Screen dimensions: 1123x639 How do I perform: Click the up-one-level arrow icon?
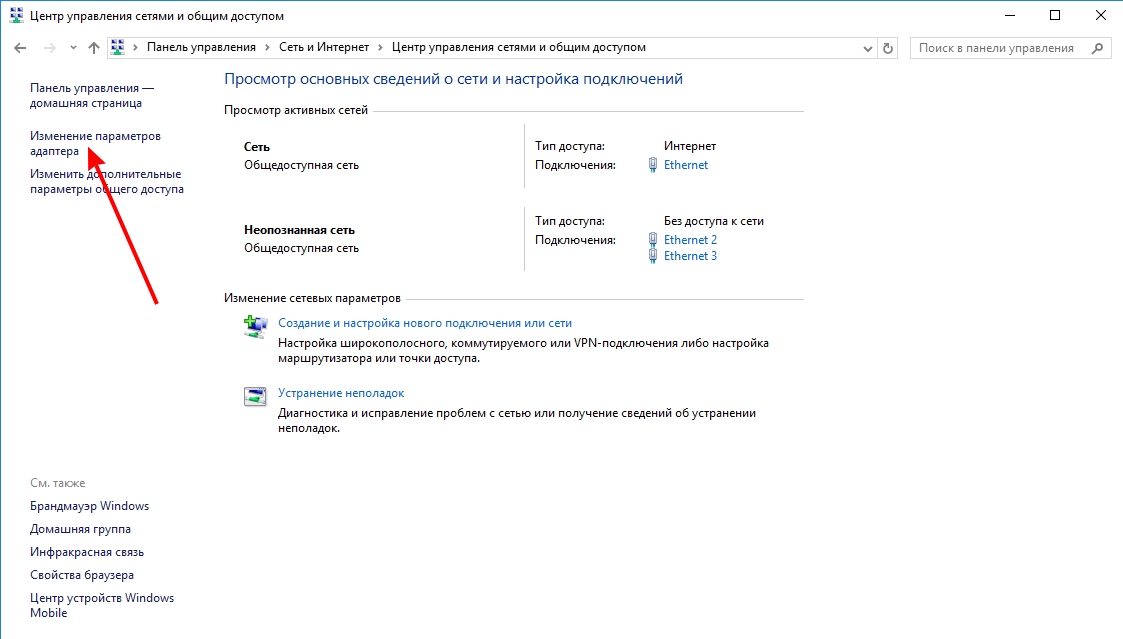point(94,48)
